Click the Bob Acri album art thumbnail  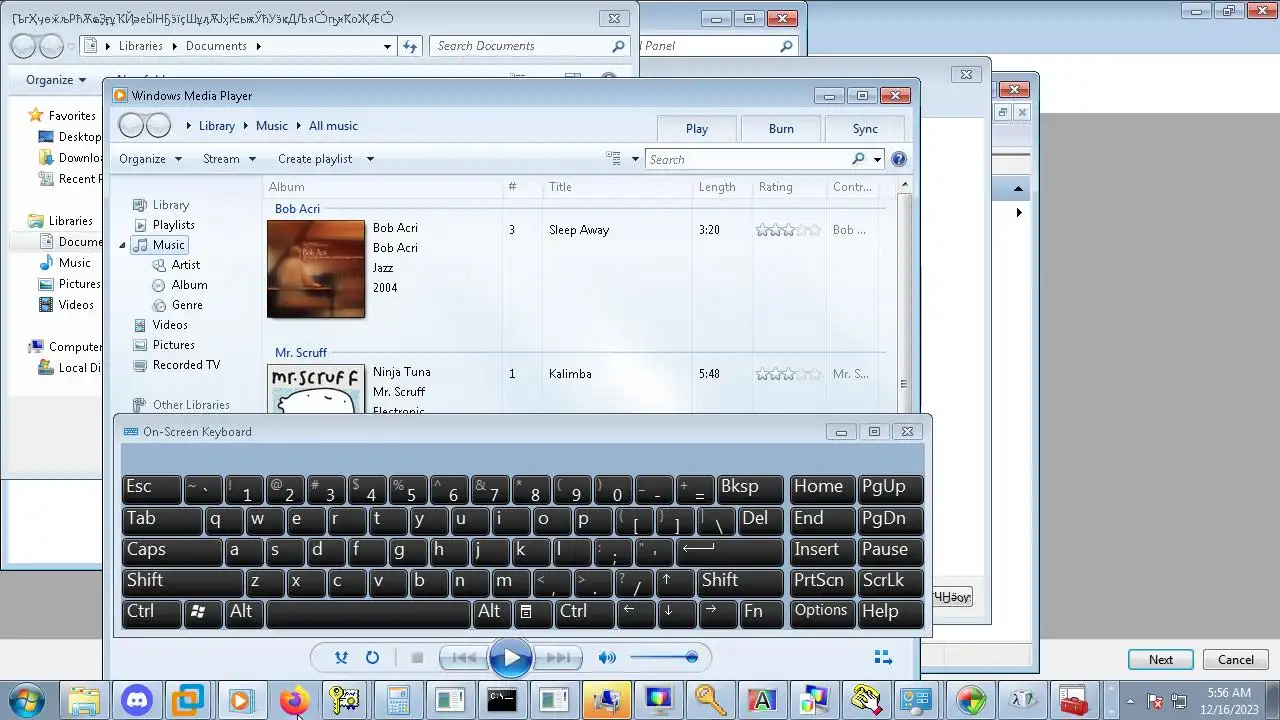pyautogui.click(x=316, y=269)
